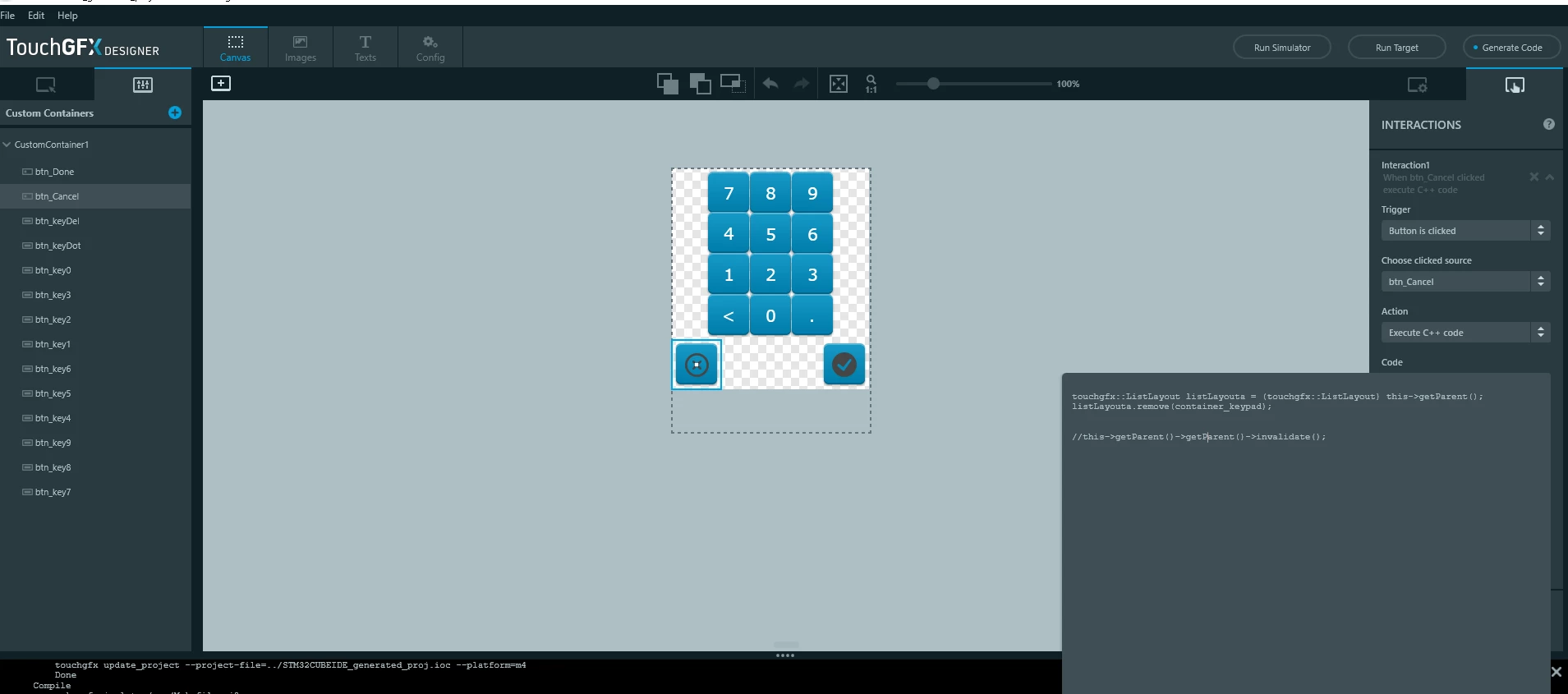Image resolution: width=1568 pixels, height=694 pixels.
Task: Click the Run Simulator button
Action: tap(1282, 48)
